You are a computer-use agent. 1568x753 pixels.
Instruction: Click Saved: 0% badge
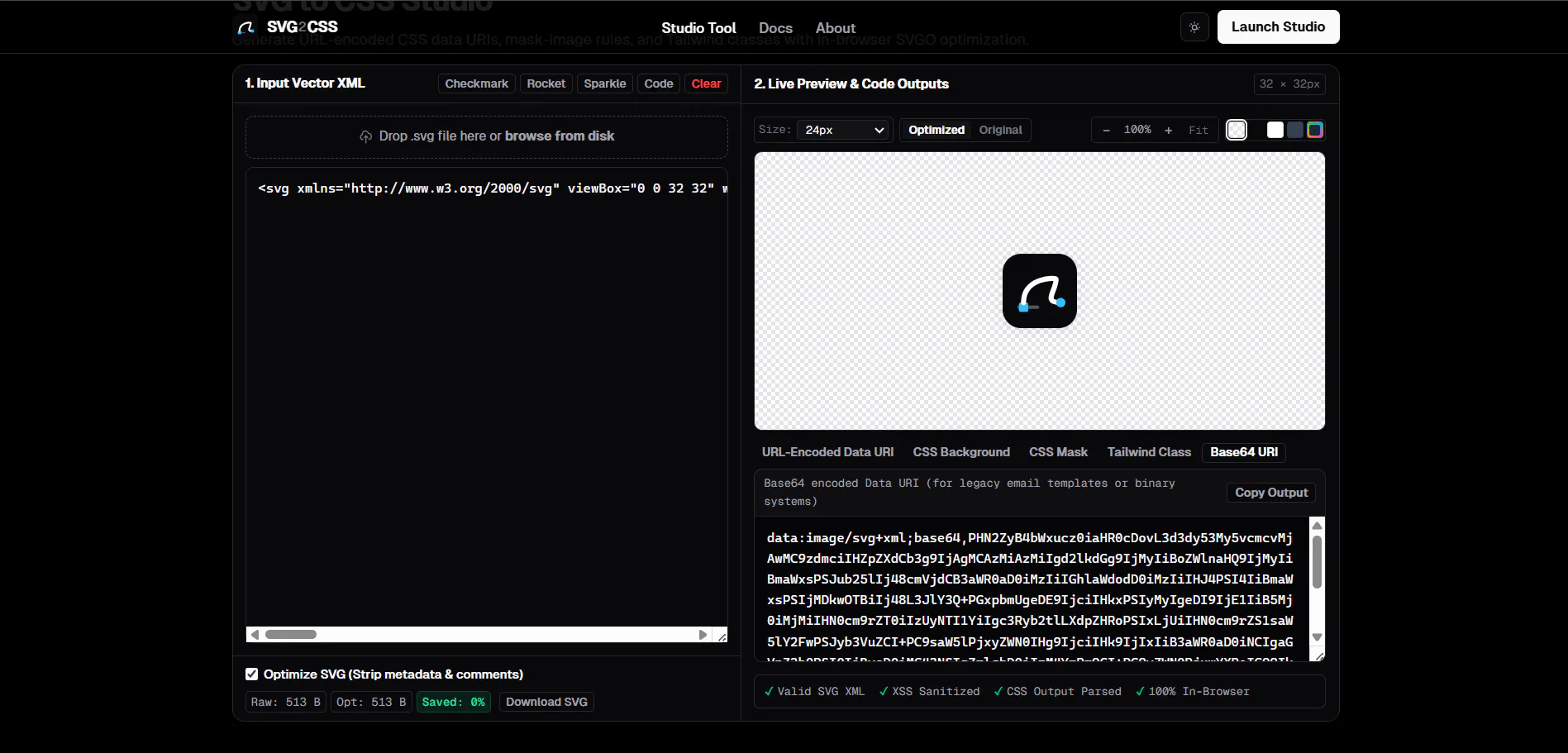(454, 702)
